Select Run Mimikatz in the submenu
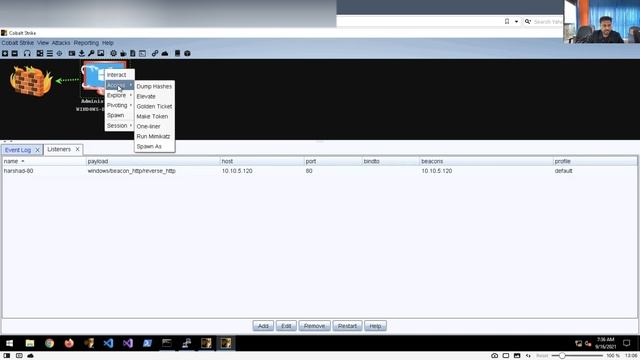 tap(154, 136)
